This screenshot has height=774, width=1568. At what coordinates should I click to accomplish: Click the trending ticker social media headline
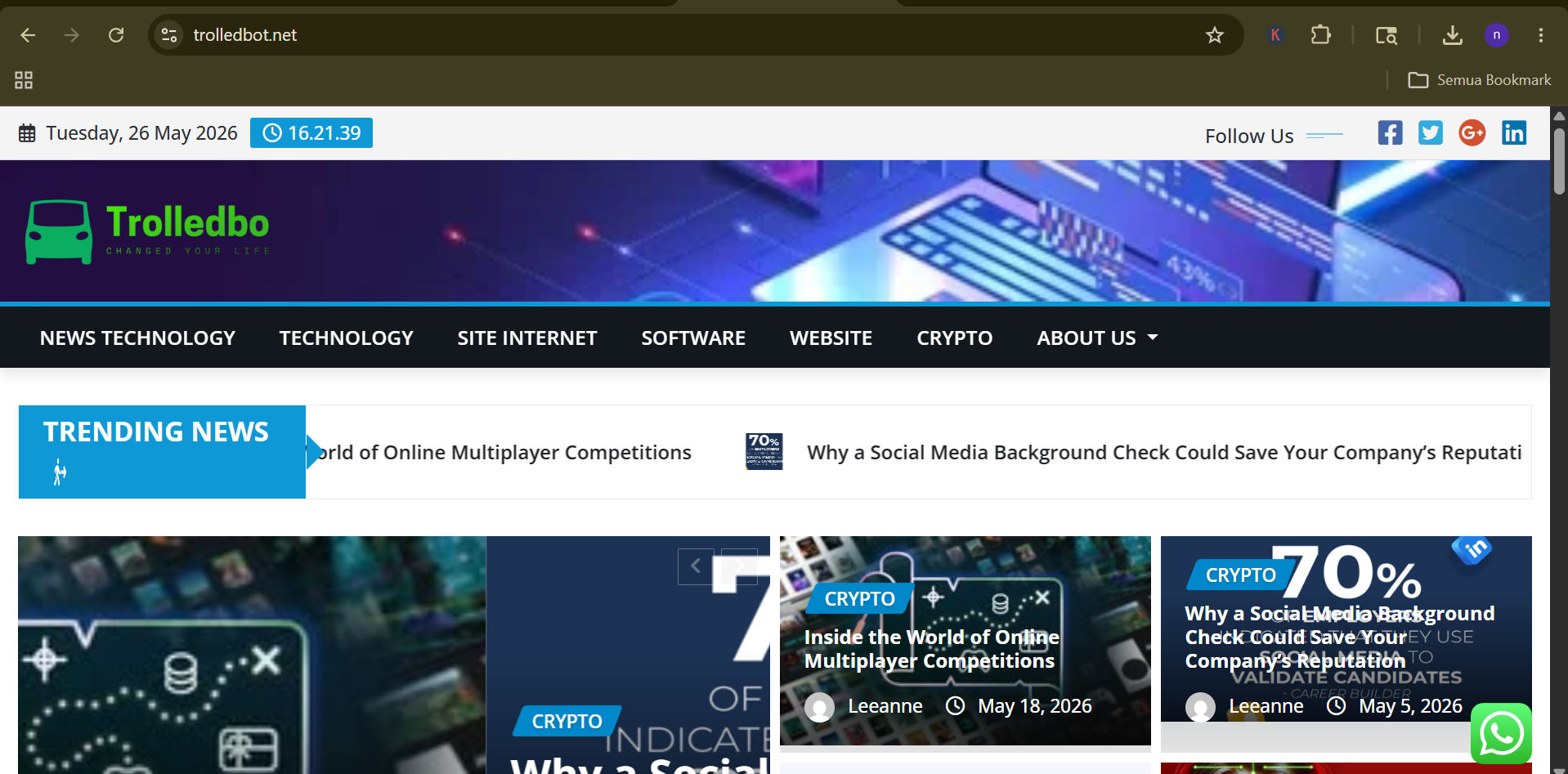point(1164,453)
